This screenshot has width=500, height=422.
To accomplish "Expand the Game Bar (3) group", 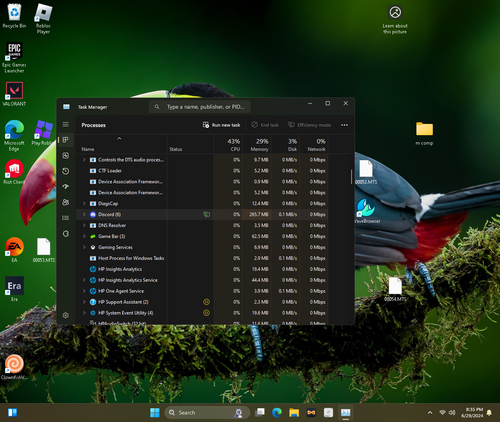I will coord(84,236).
